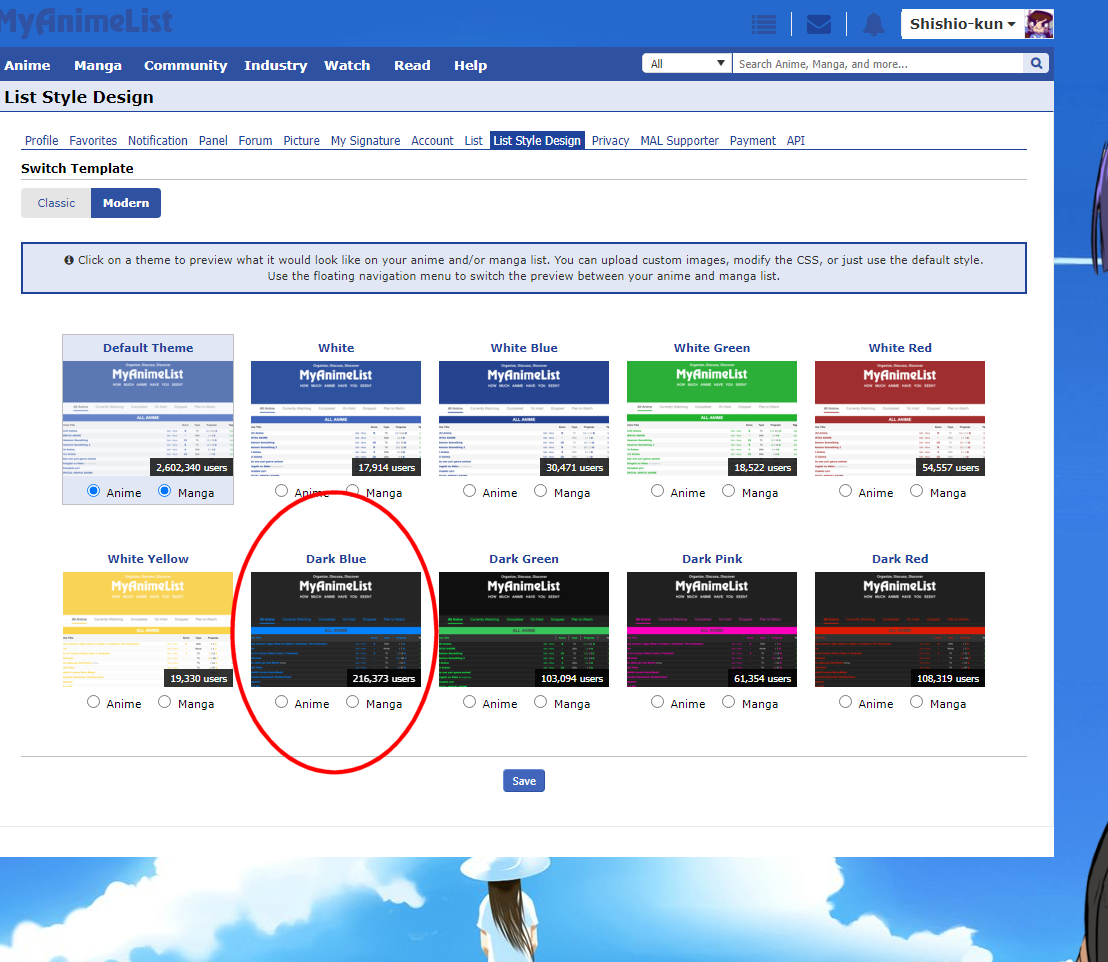Preview the Dark Green theme thumbnail
The height and width of the screenshot is (962, 1108).
[524, 629]
